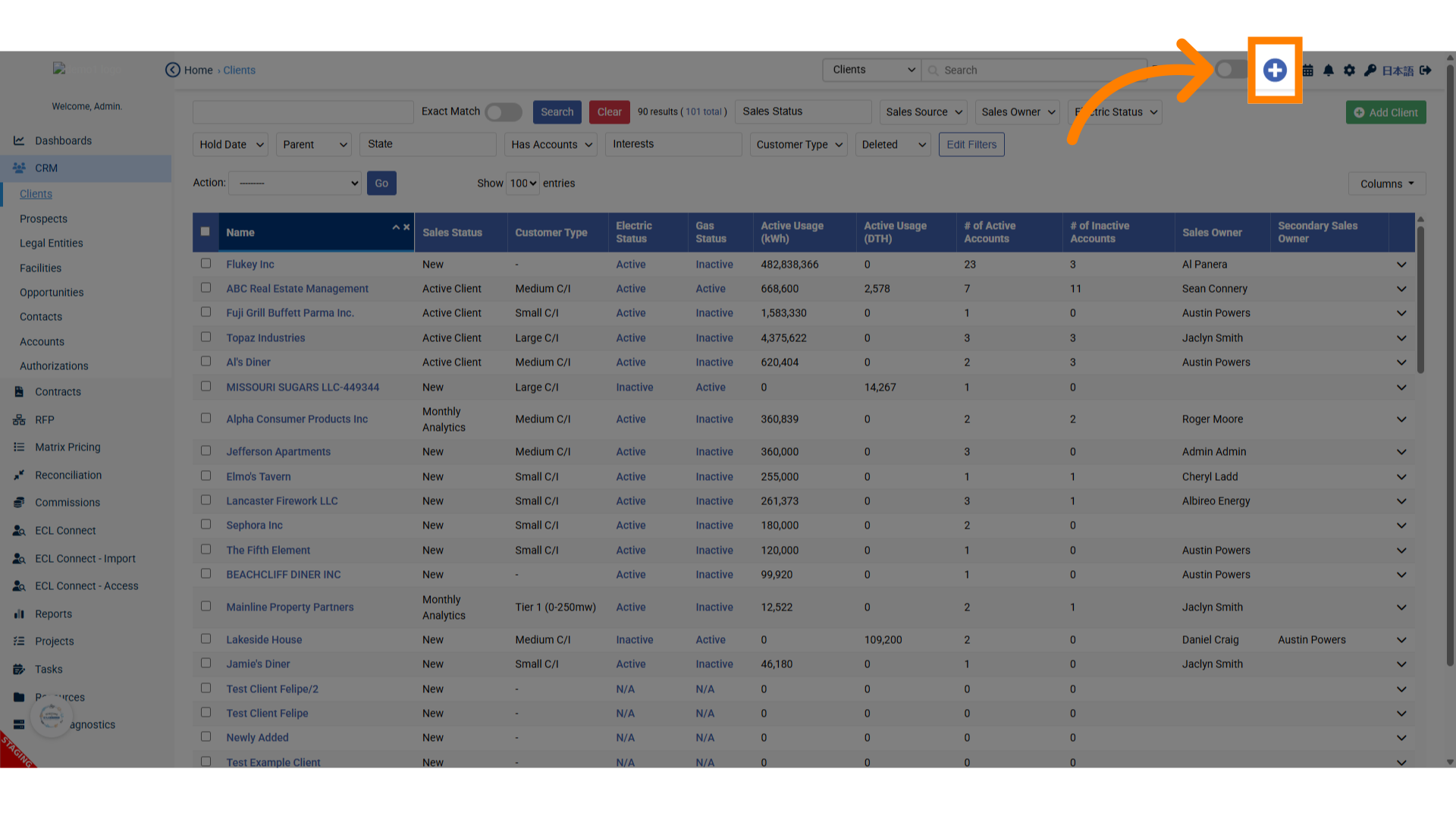Click the Reconciliation sidebar icon

pos(19,475)
